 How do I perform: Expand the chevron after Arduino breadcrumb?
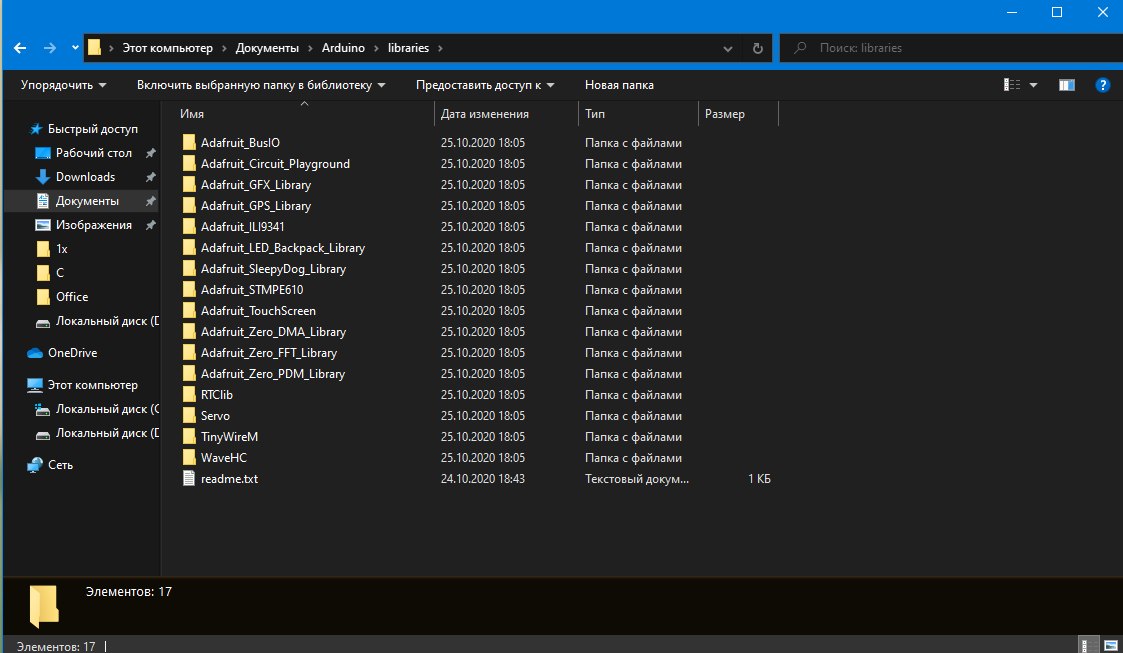[x=376, y=48]
